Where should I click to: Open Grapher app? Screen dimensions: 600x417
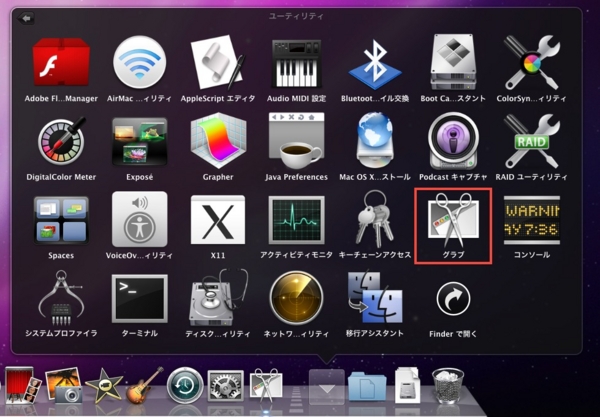(x=218, y=141)
